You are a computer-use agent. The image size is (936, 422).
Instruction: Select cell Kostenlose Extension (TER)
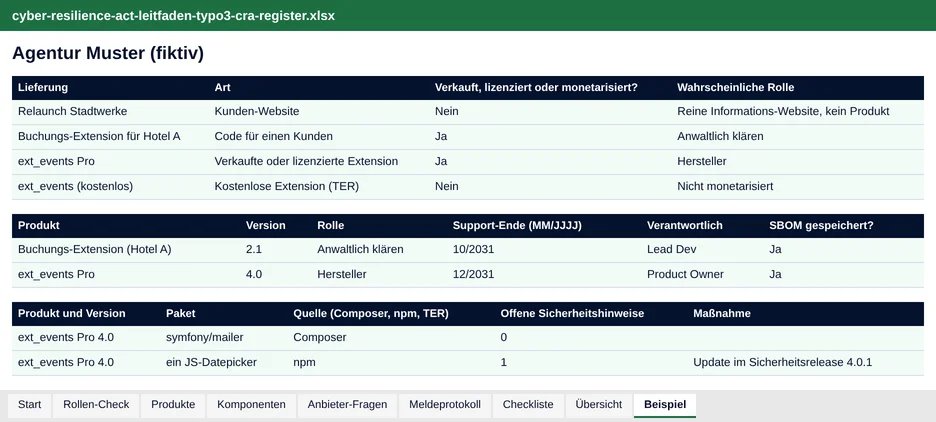click(x=287, y=187)
